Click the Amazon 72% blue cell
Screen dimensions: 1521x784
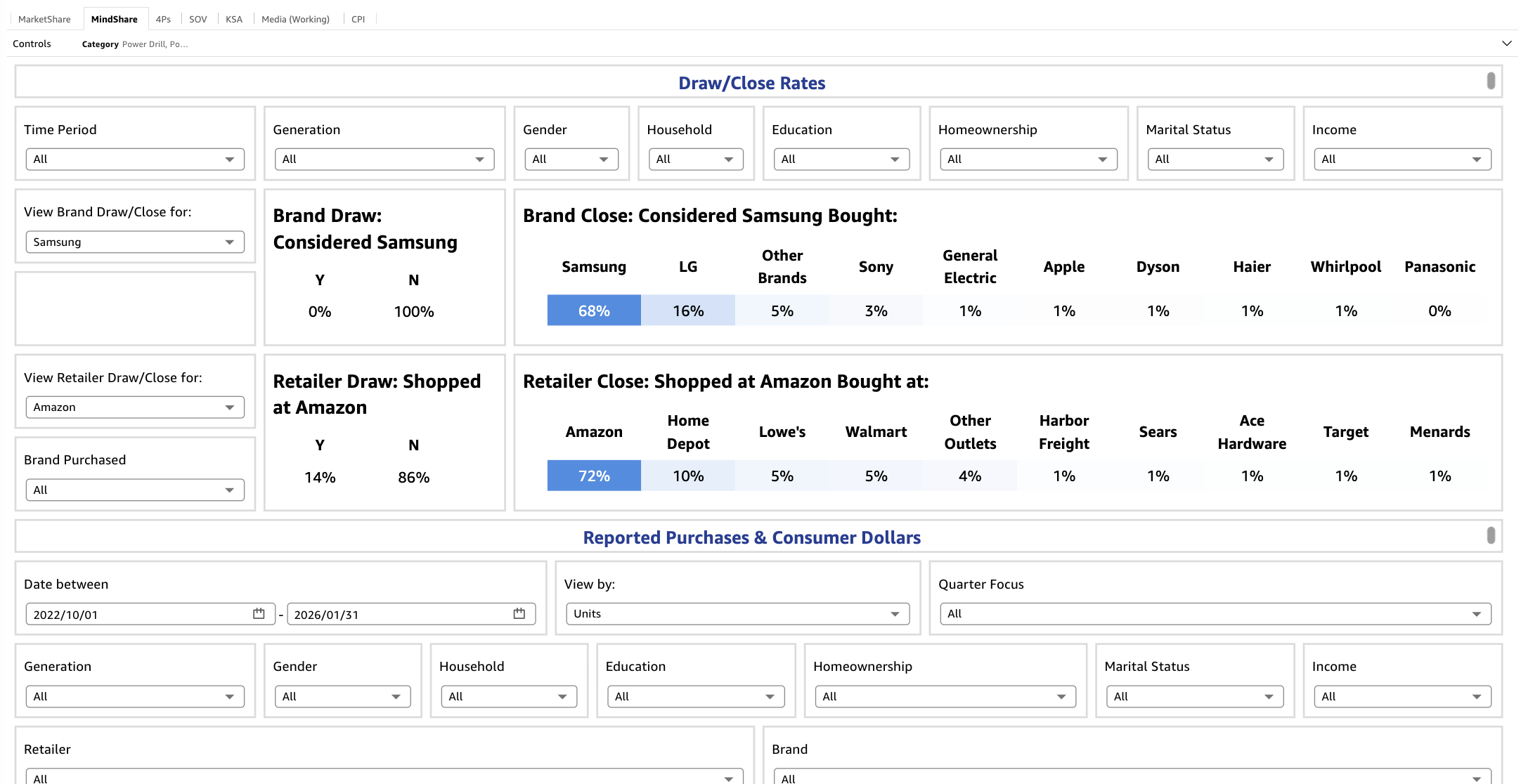coord(594,476)
